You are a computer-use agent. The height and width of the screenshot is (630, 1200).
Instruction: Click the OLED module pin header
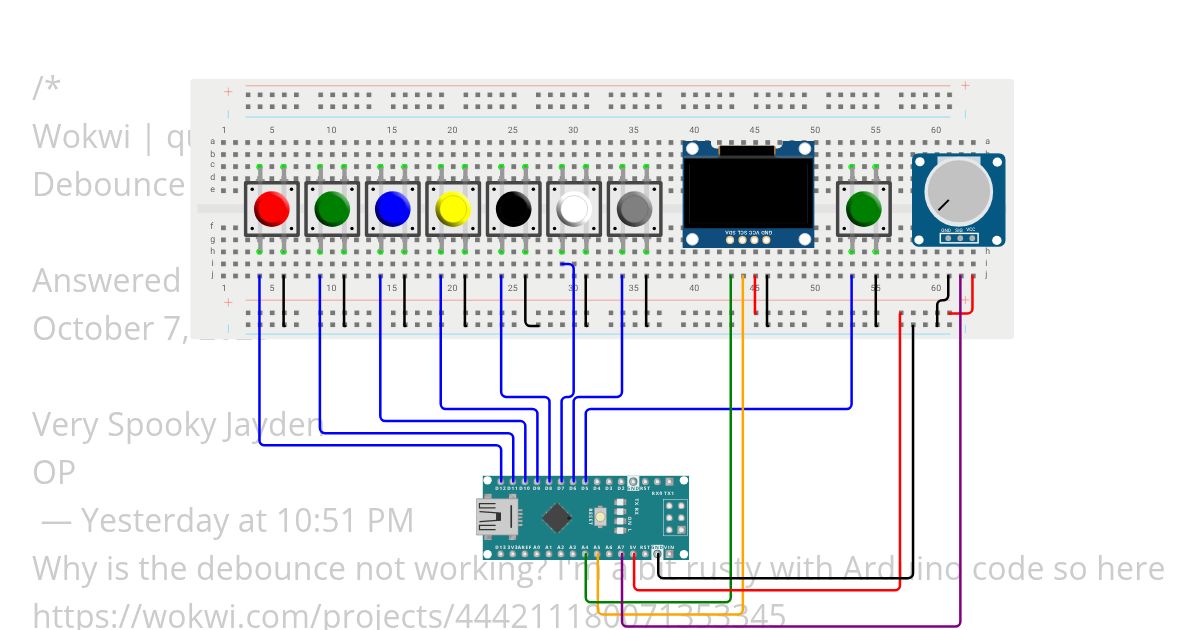point(748,239)
